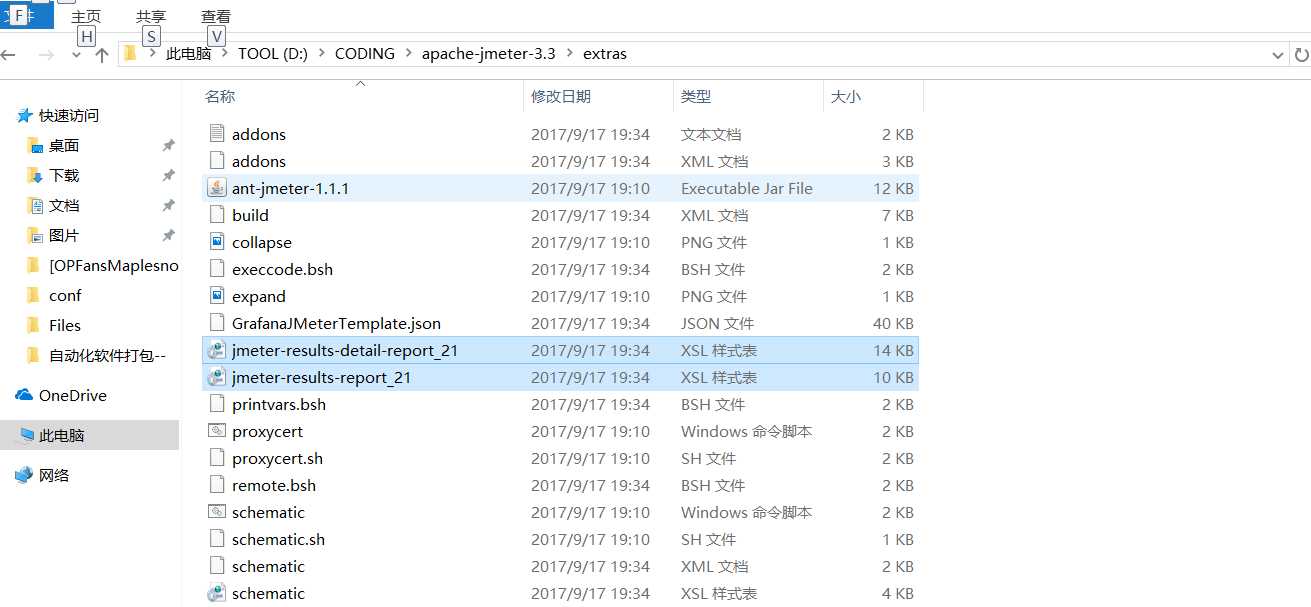Viewport: 1311px width, 607px height.
Task: Click the OneDrive cloud icon in sidebar
Action: 25,395
